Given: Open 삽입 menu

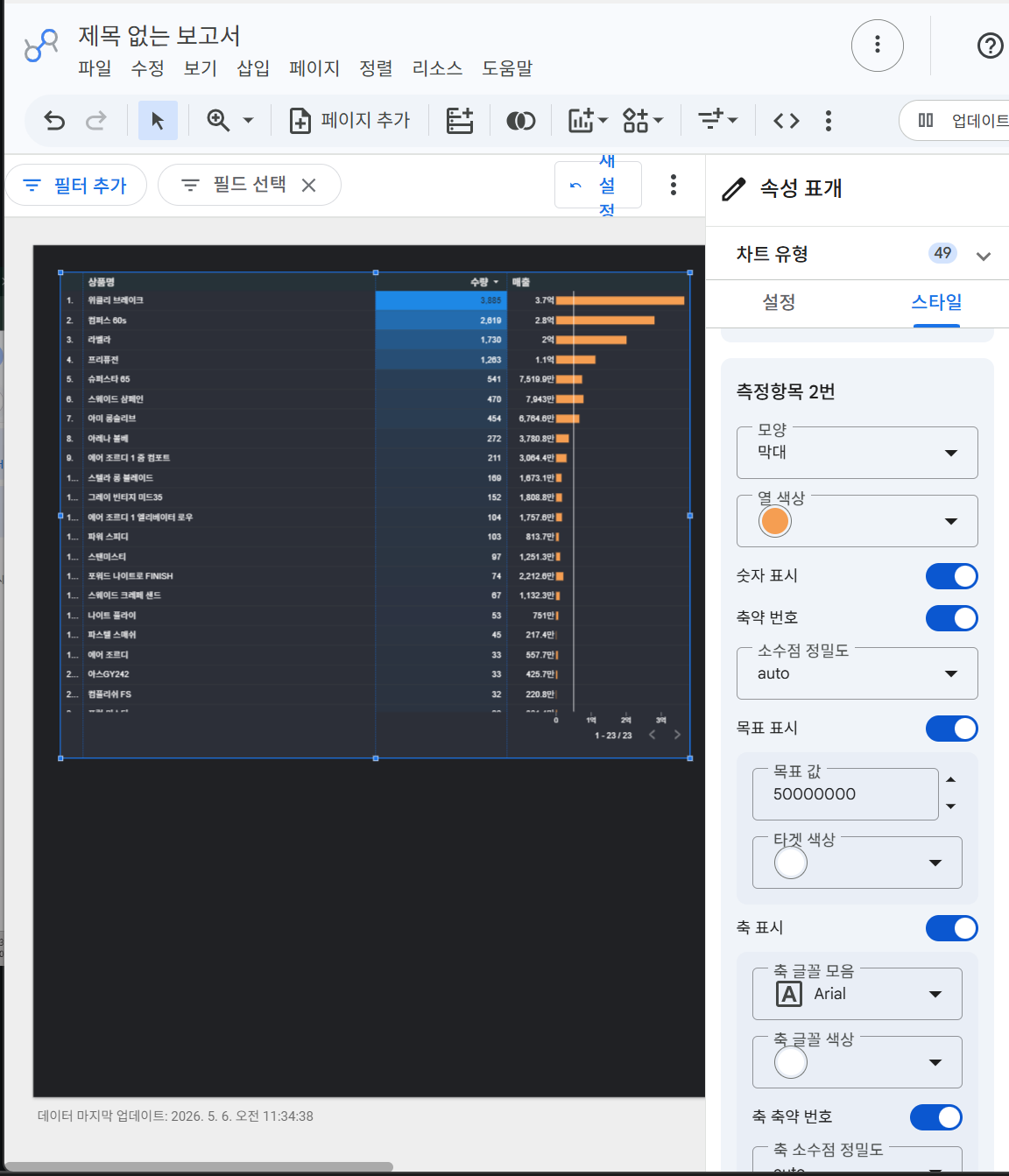Looking at the screenshot, I should (253, 68).
